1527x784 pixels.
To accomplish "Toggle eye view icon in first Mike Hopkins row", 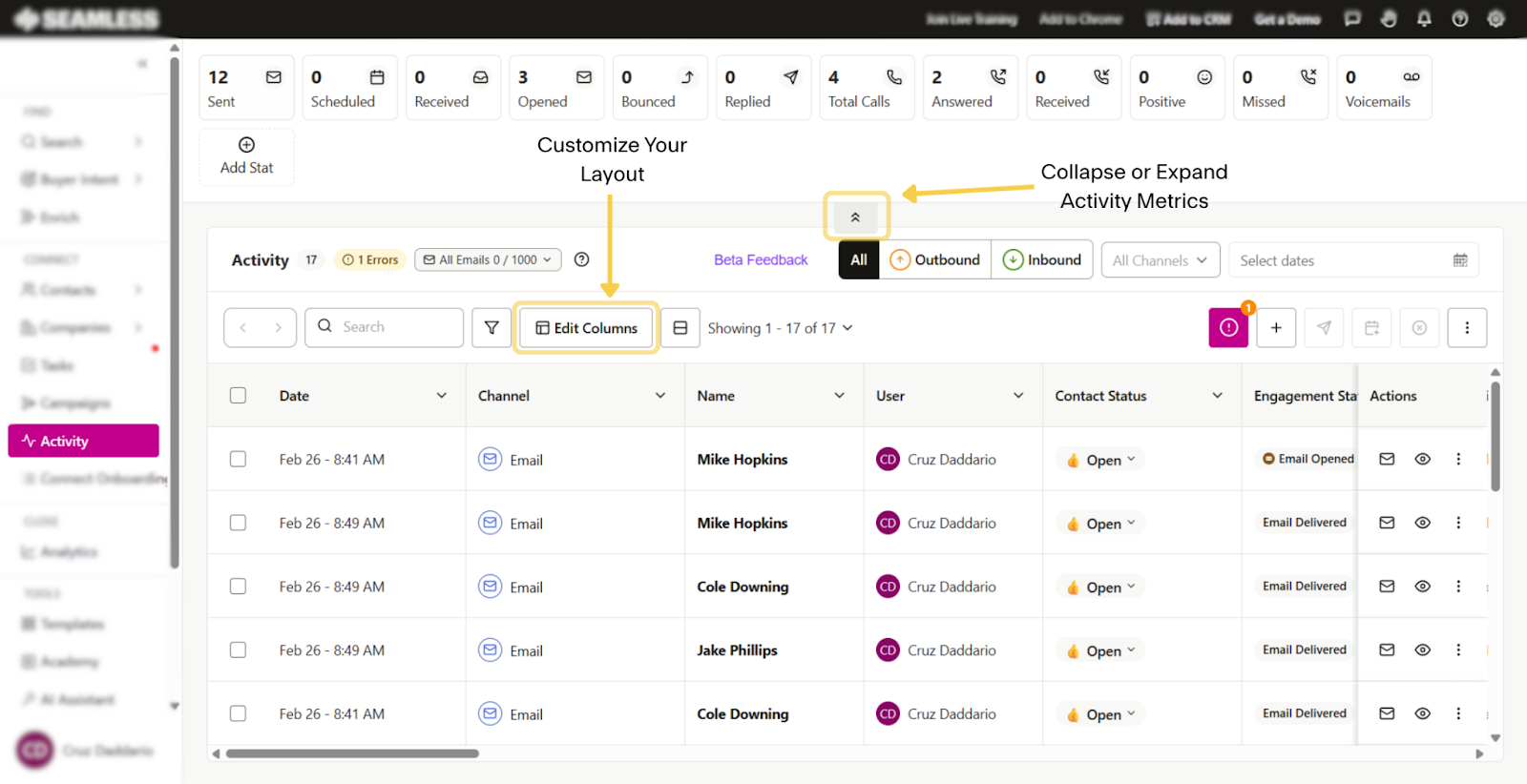I will (1422, 459).
